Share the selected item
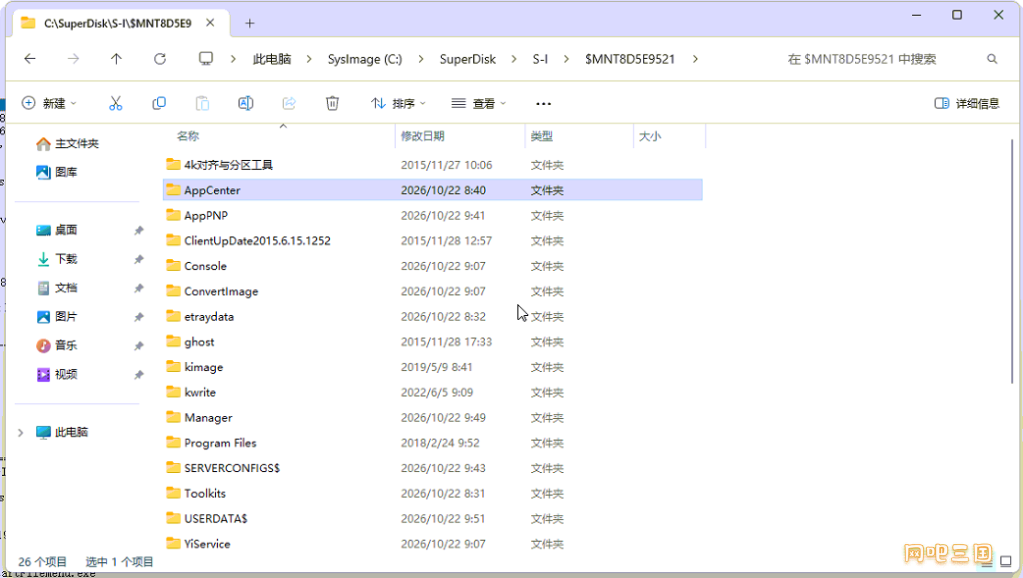 (289, 103)
